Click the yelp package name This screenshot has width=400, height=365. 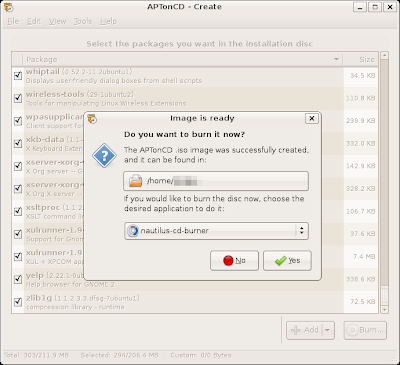35,276
